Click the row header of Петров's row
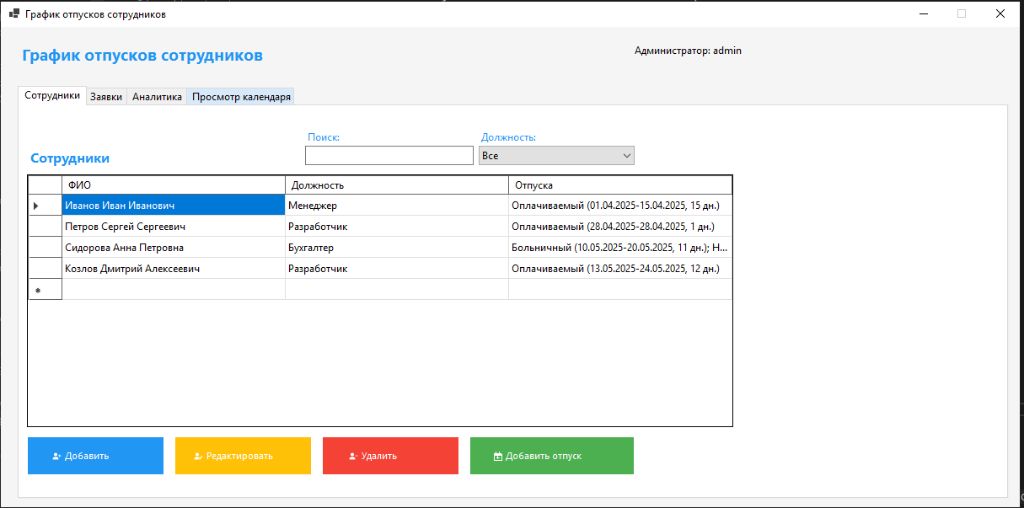1024x508 pixels. pyautogui.click(x=45, y=227)
